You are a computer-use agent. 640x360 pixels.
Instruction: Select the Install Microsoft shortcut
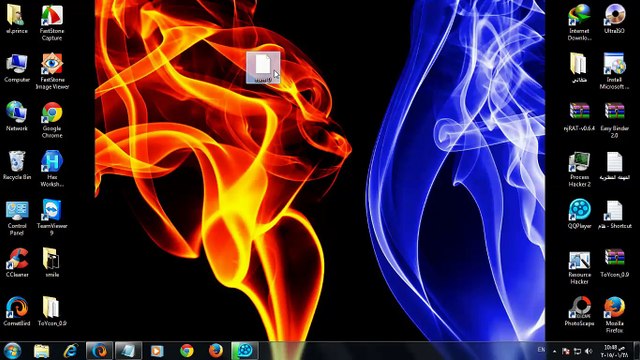click(x=614, y=71)
